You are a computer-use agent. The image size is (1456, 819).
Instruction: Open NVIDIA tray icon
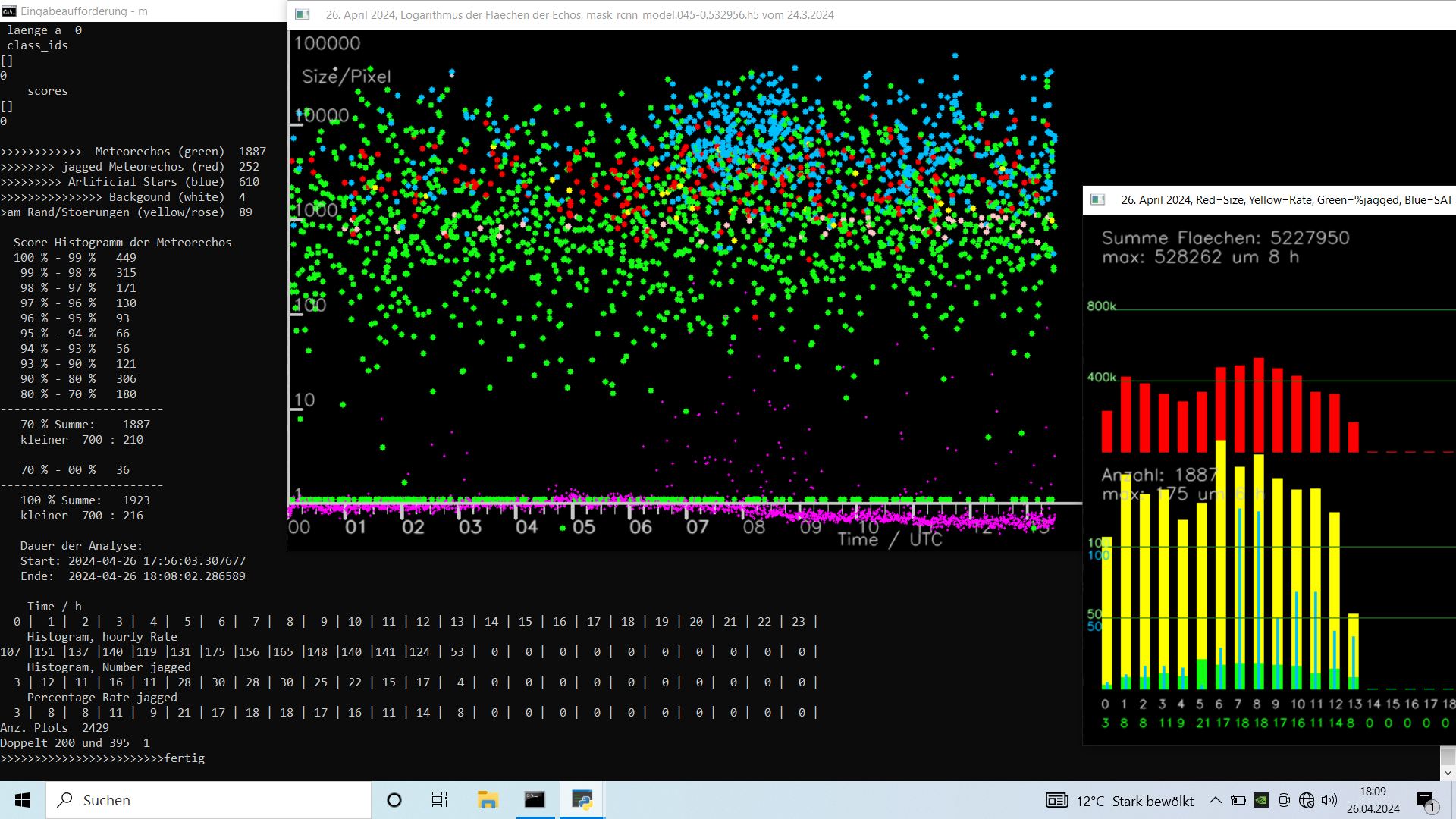tap(1261, 800)
